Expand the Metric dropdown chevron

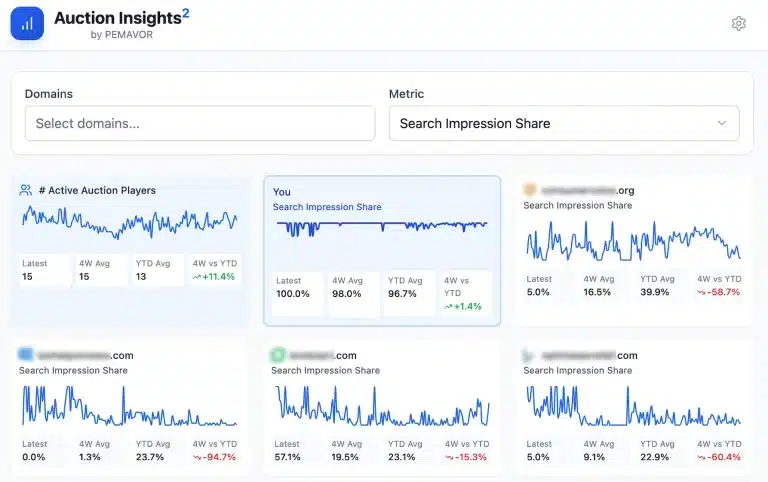722,123
